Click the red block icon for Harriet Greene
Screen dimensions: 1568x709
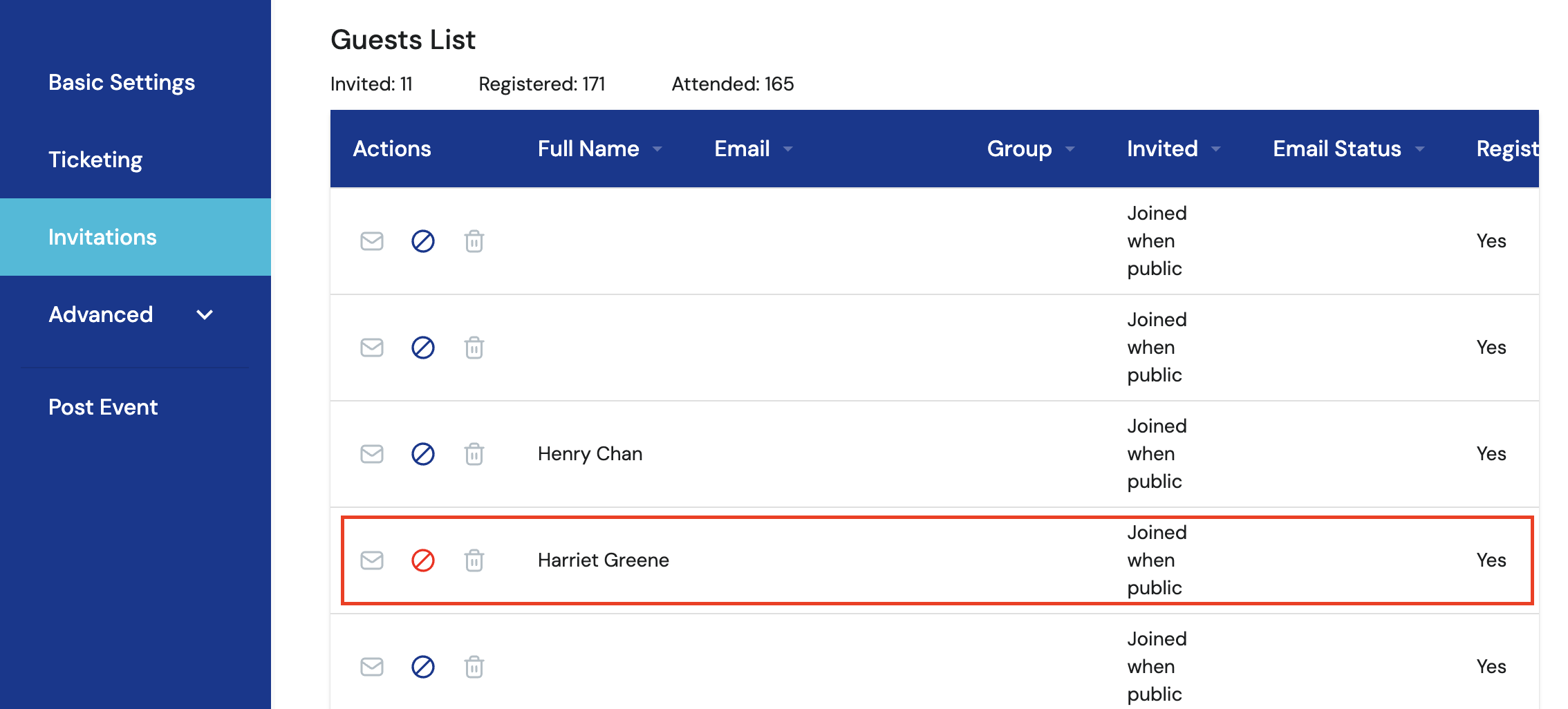(423, 560)
